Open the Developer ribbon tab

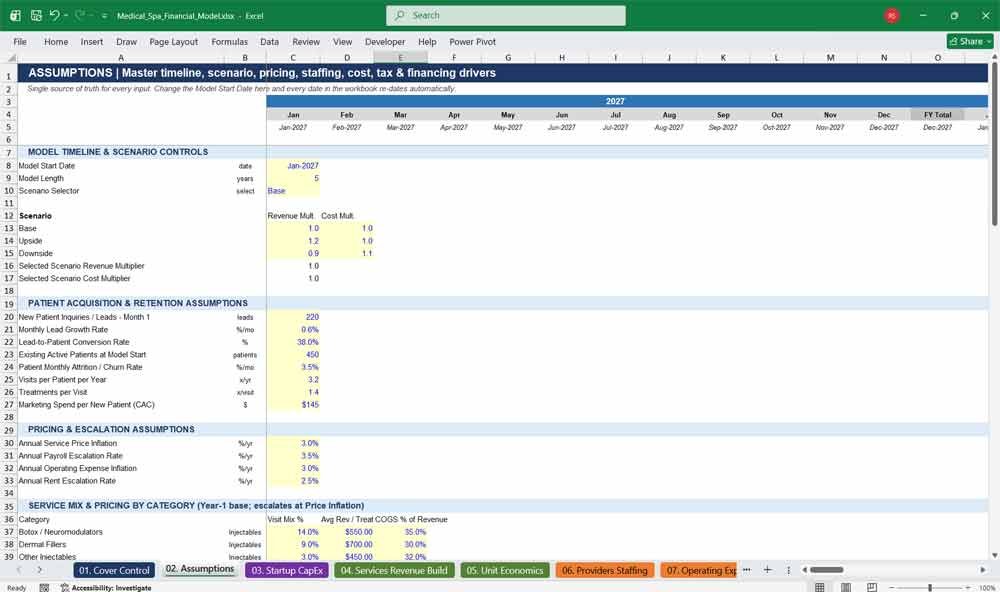(x=385, y=41)
